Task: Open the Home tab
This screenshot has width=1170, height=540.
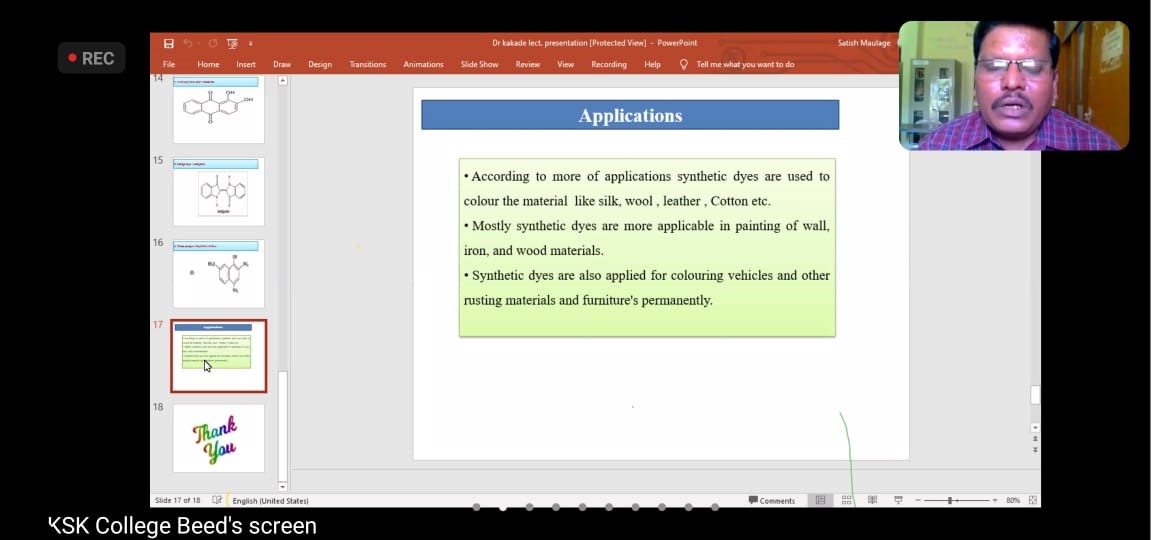Action: click(208, 64)
